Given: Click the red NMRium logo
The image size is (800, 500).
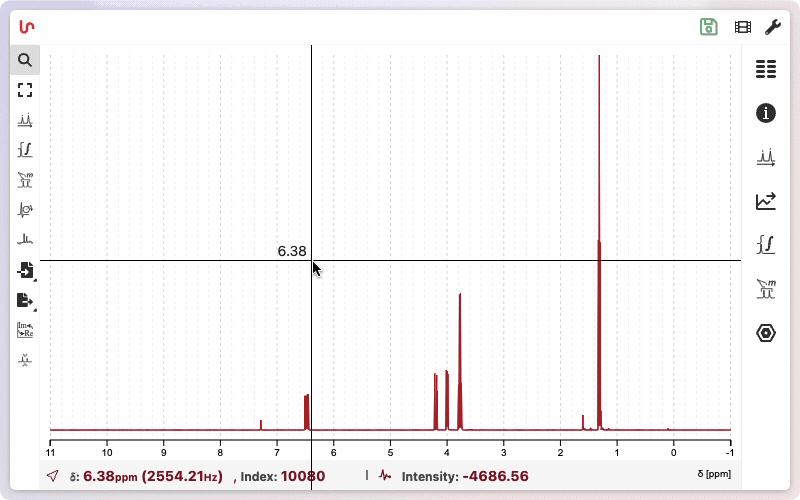Looking at the screenshot, I should point(27,27).
